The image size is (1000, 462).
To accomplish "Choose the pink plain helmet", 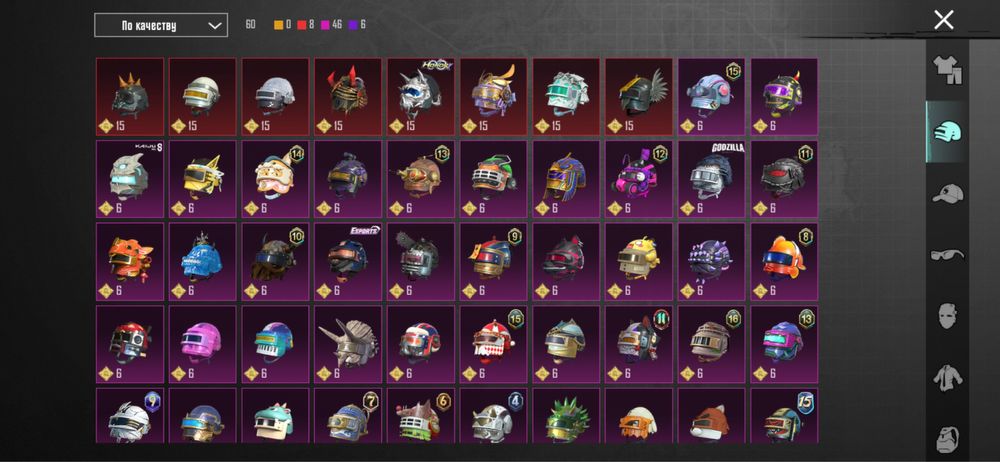I will [202, 344].
